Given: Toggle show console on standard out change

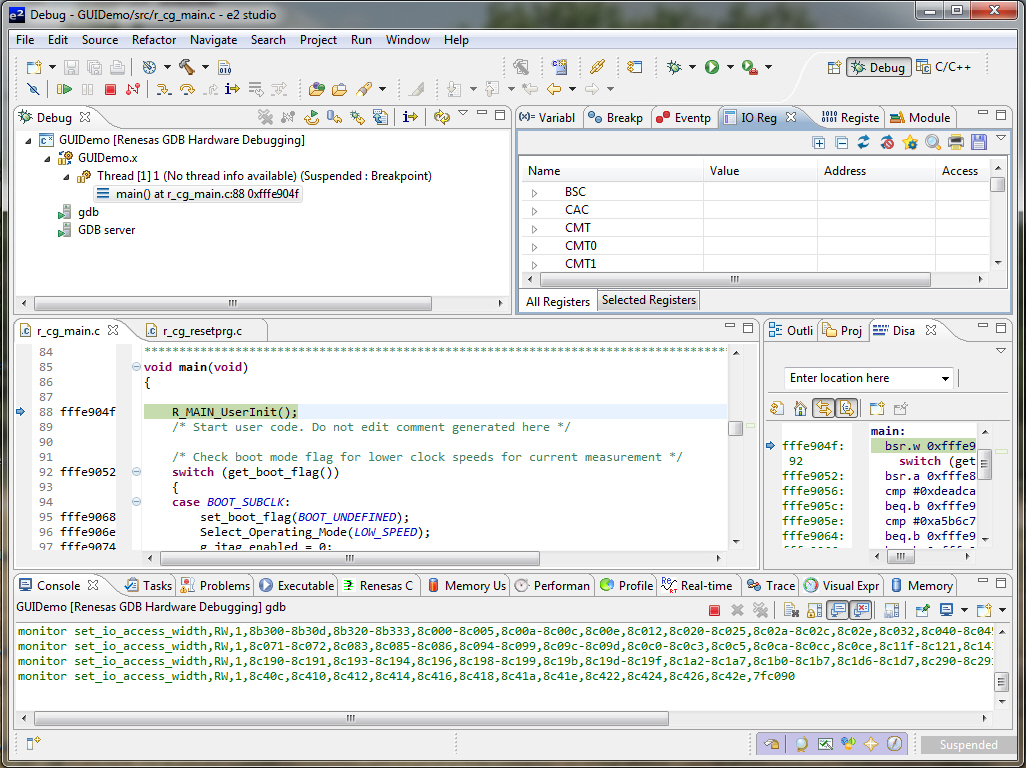Looking at the screenshot, I should [836, 610].
